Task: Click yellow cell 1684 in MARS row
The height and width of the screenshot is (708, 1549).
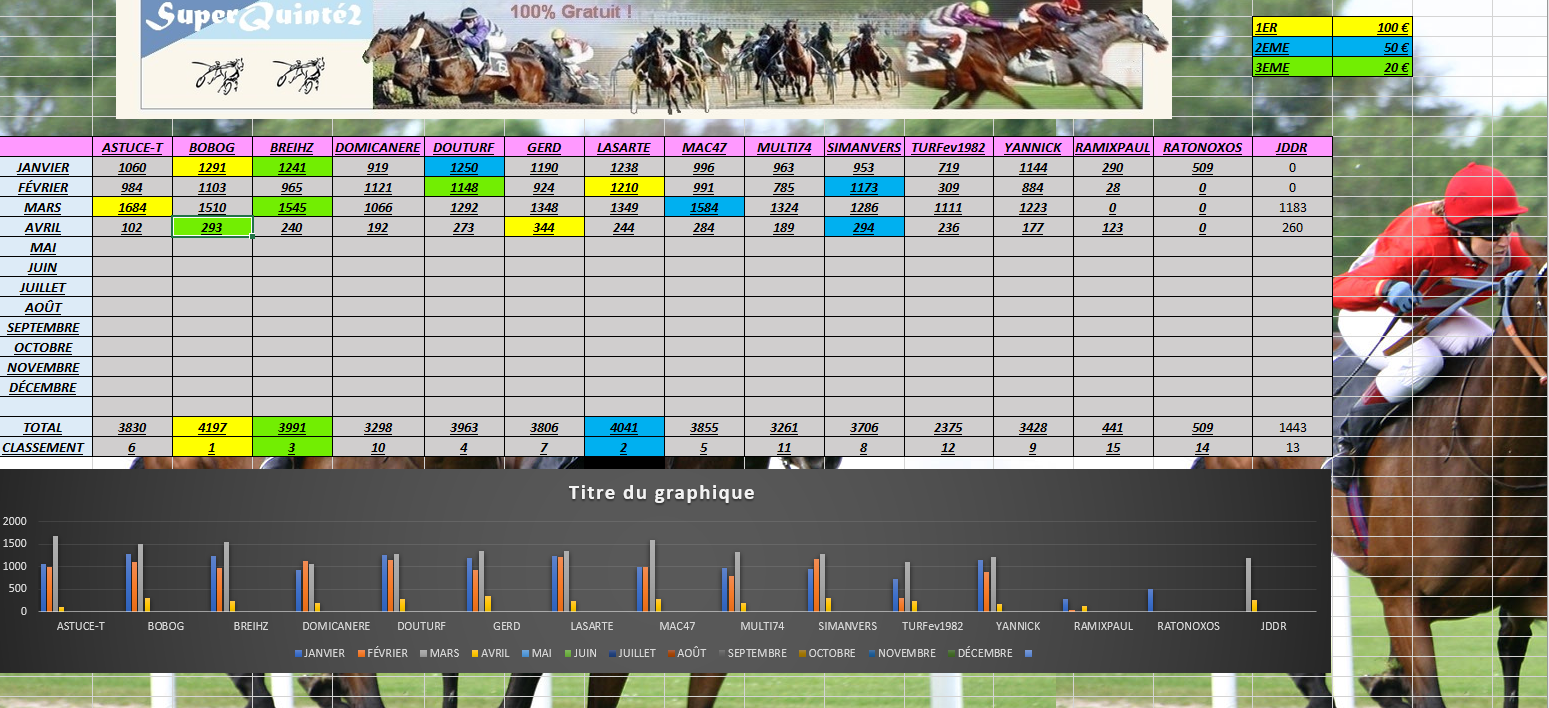Action: 132,207
